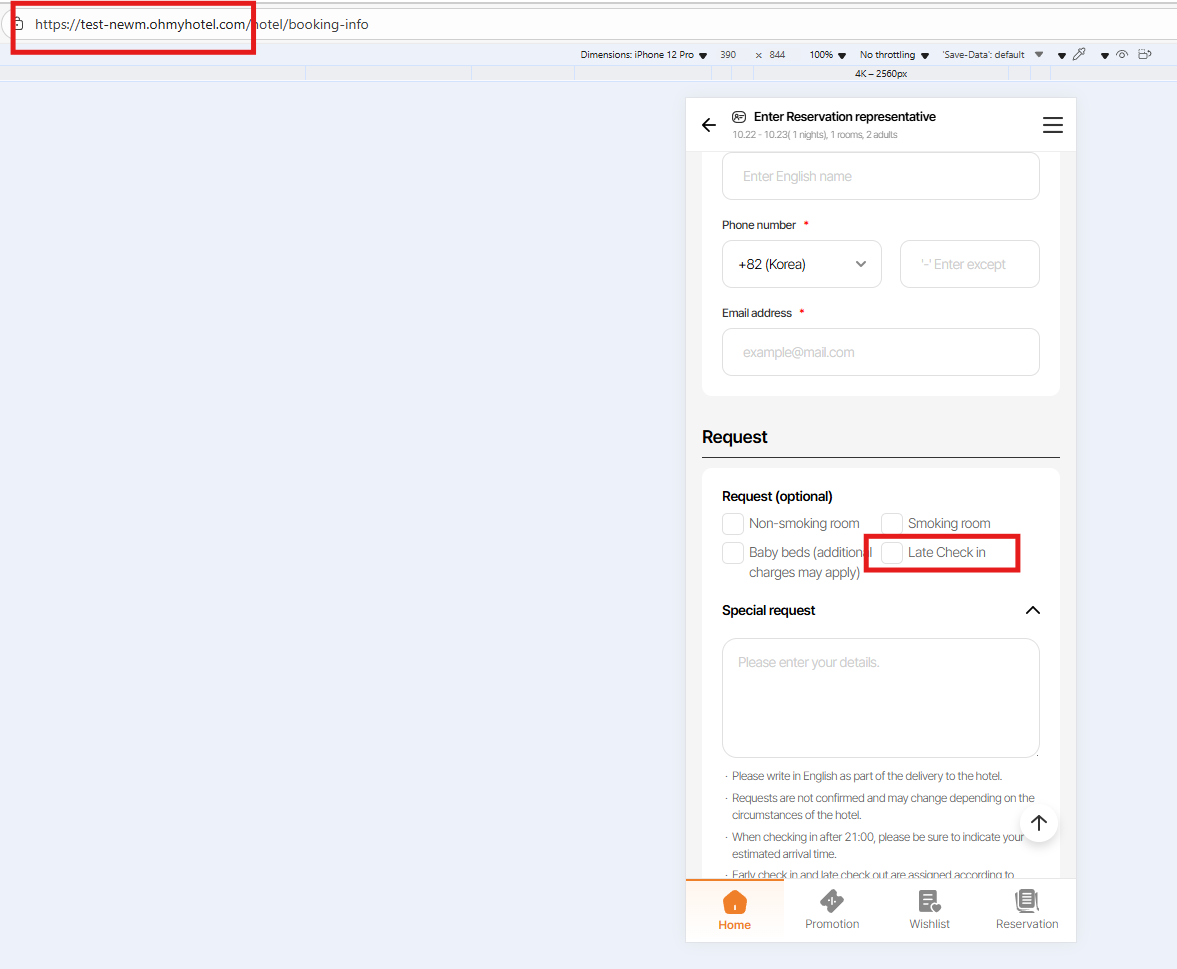
Task: Click the site info icon in address bar
Action: (18, 24)
